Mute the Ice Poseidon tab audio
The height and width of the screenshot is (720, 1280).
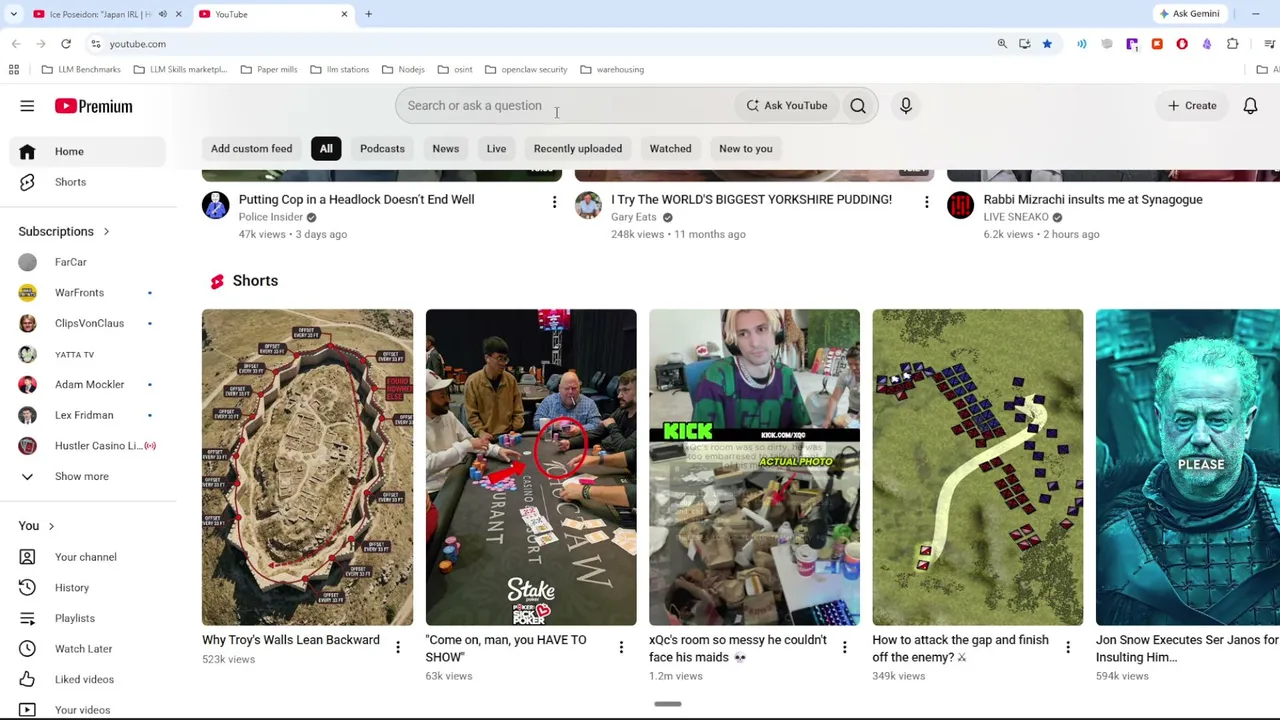[162, 14]
